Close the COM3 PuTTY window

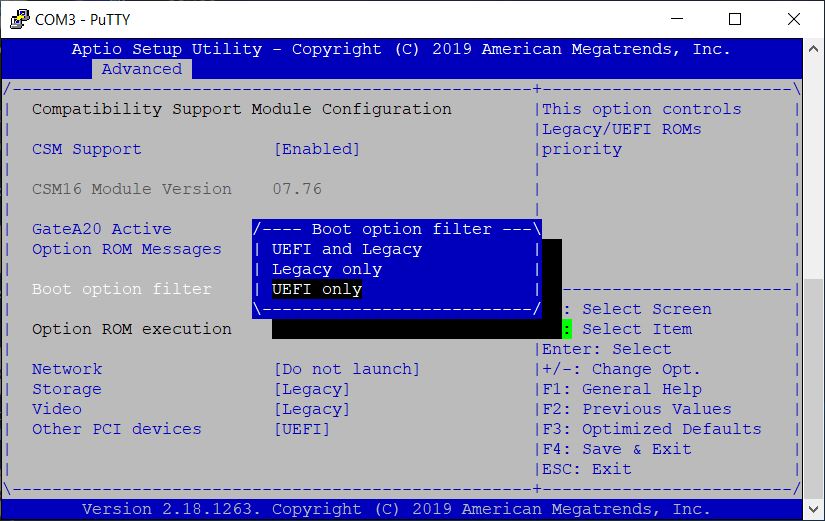click(793, 19)
